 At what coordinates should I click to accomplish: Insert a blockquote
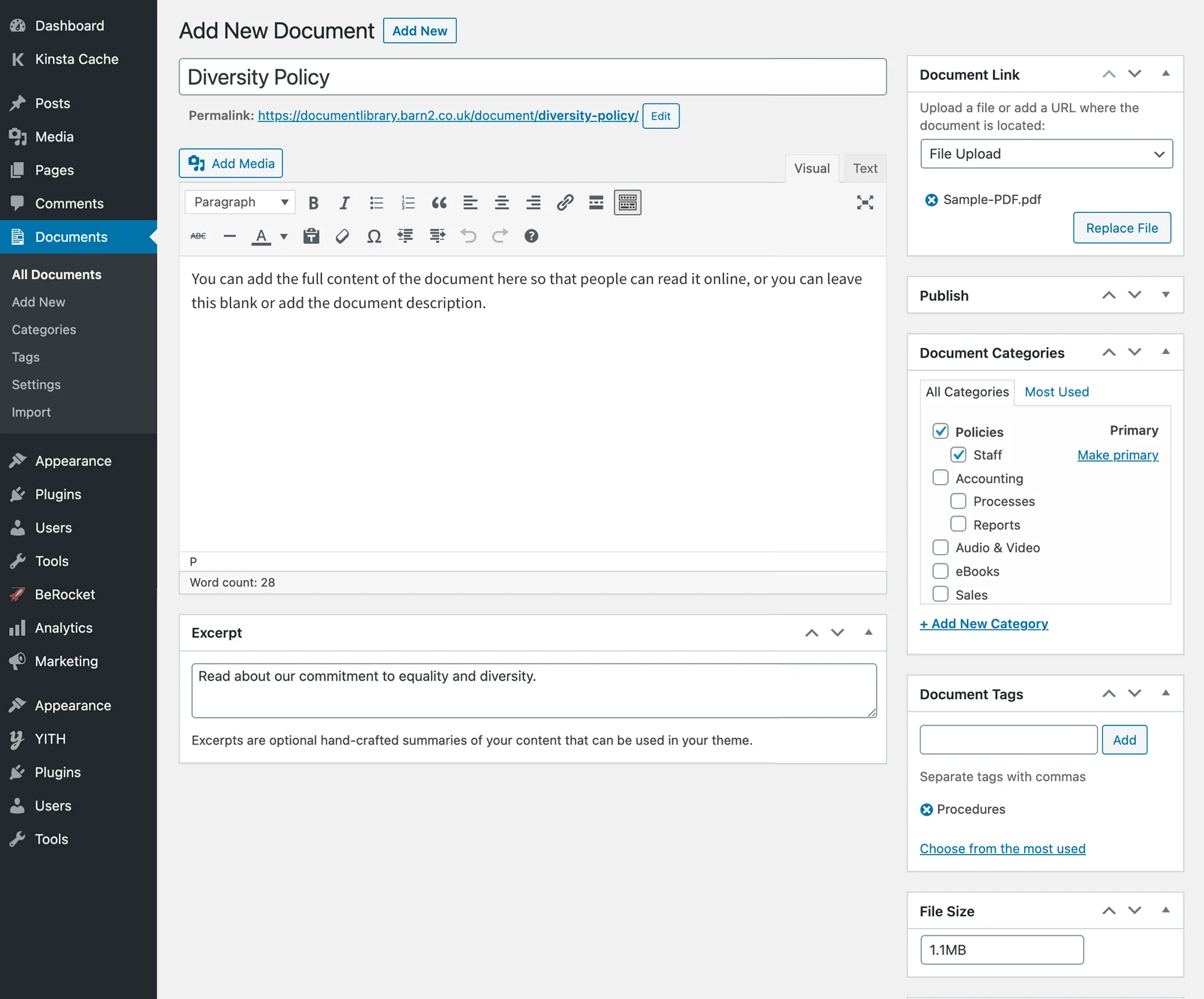click(439, 202)
